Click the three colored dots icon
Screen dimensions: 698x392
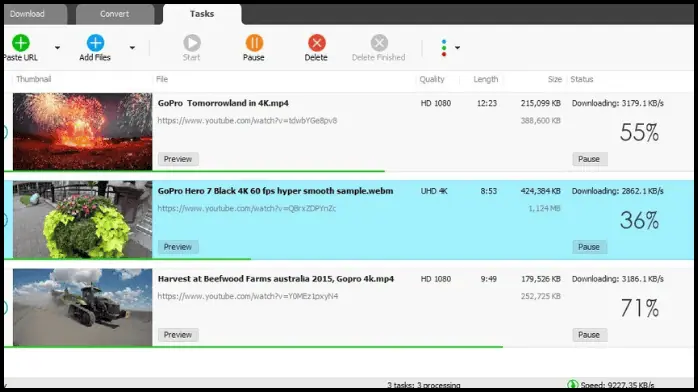(x=443, y=48)
